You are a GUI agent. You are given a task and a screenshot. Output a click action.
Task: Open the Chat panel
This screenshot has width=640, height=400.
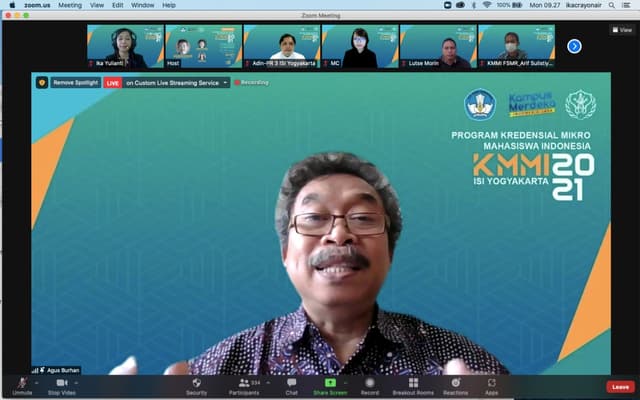click(x=291, y=386)
